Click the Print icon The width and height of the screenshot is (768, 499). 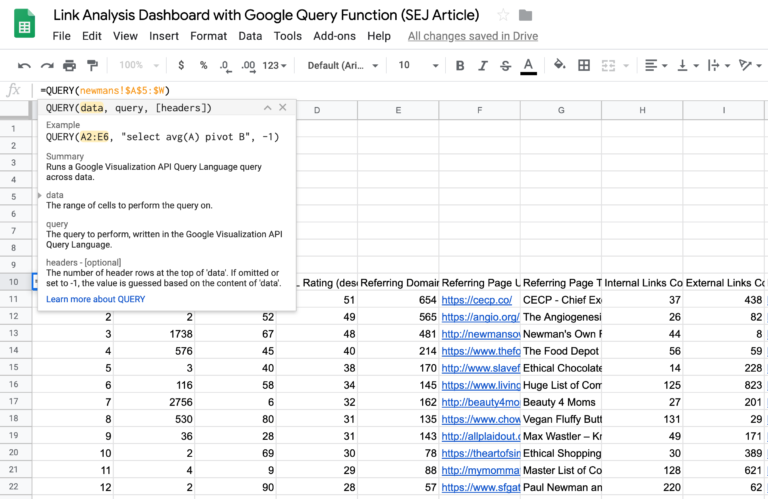[69, 66]
